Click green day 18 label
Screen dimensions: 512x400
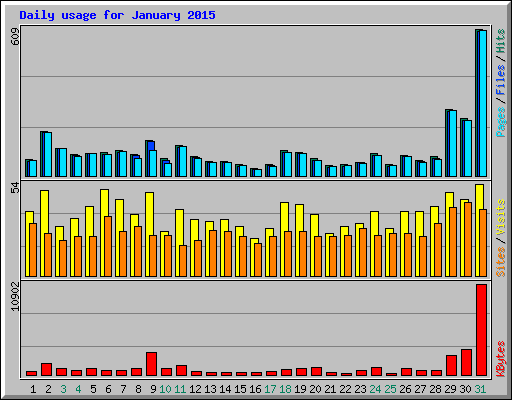[285, 389]
